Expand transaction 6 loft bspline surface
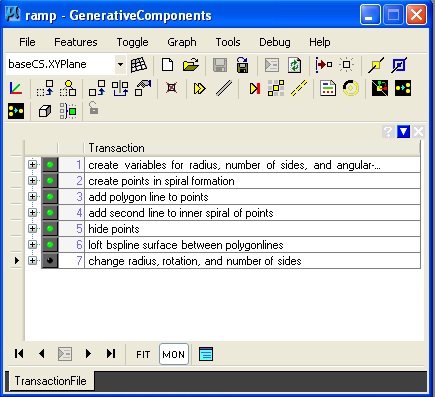 click(x=32, y=245)
